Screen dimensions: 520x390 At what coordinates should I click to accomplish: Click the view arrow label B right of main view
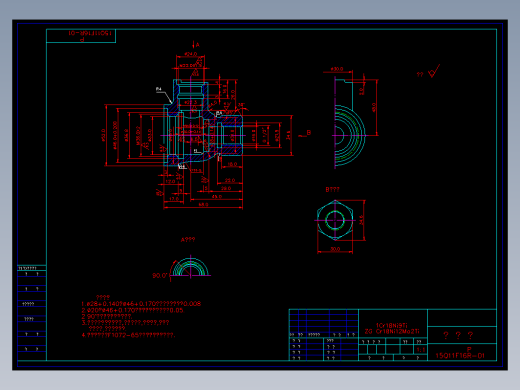point(309,133)
